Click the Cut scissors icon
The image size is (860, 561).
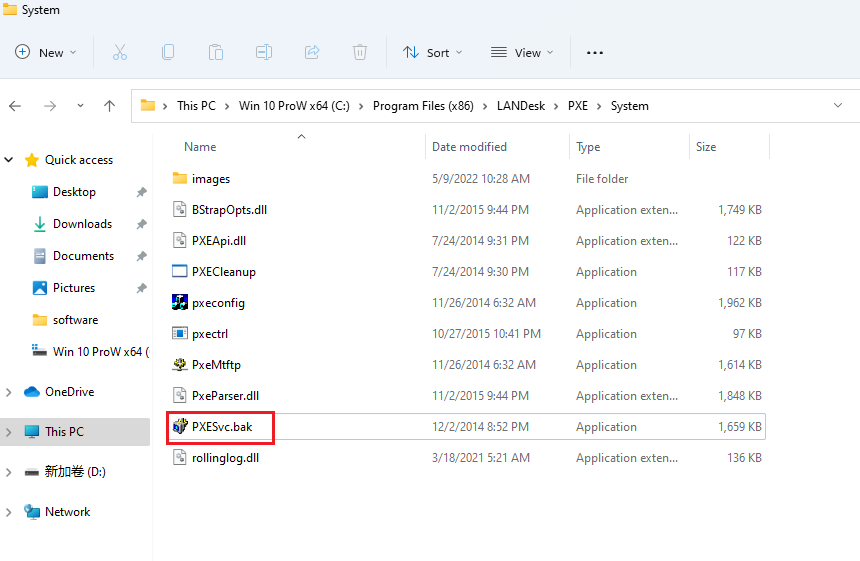tap(120, 53)
